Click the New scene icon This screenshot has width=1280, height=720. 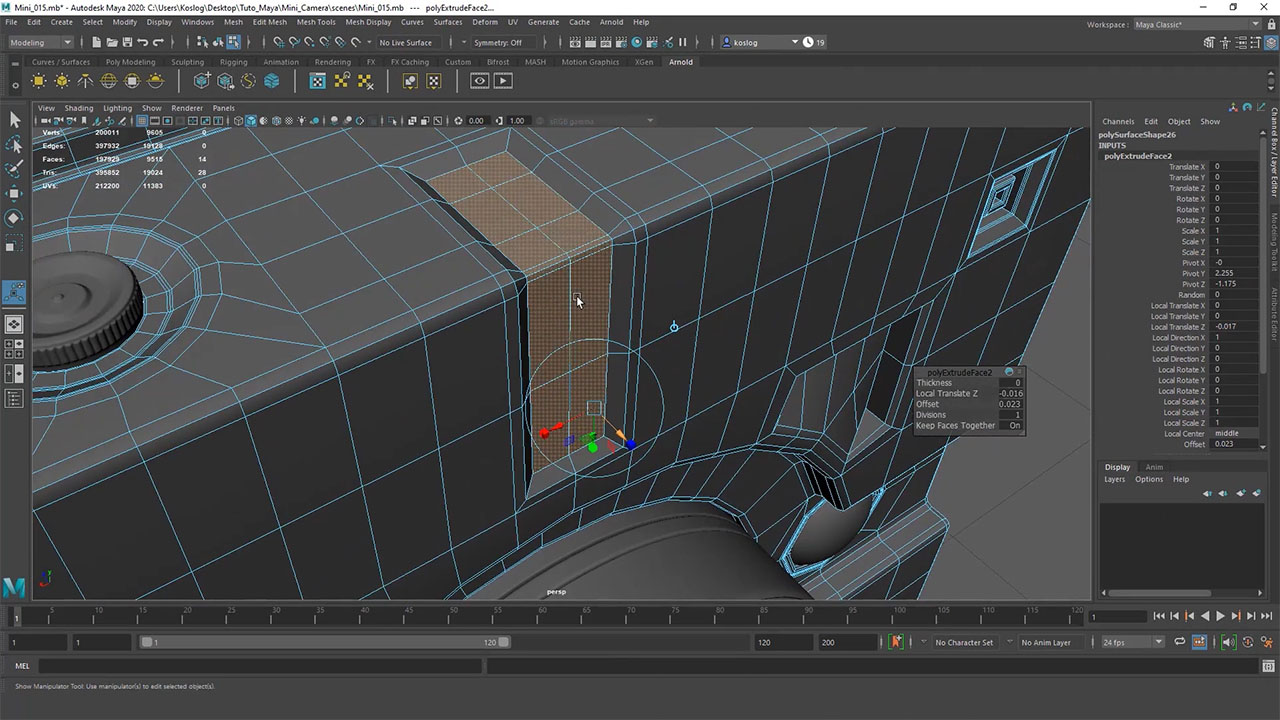tap(96, 42)
